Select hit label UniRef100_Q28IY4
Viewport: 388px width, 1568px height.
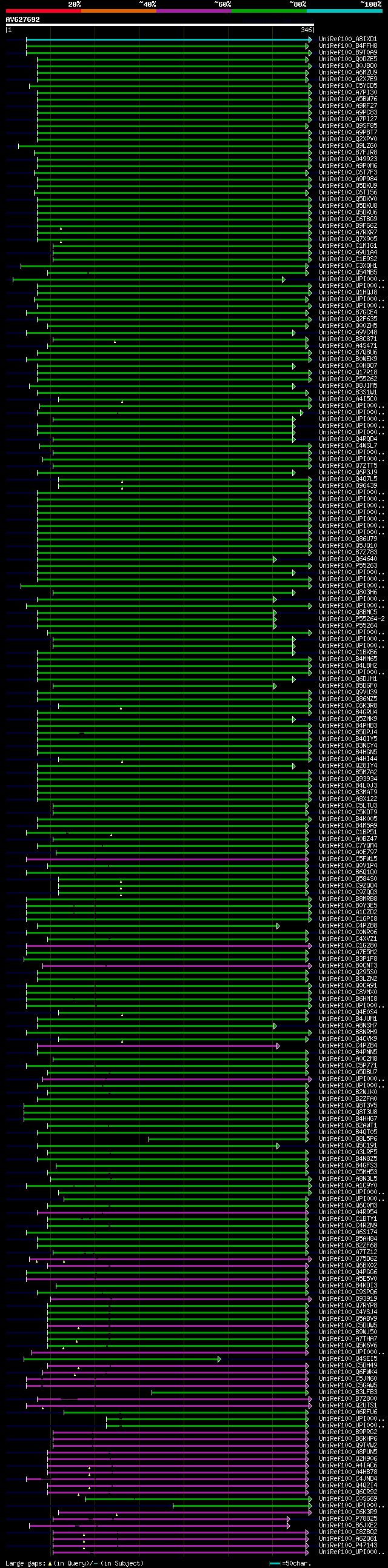[x=348, y=767]
